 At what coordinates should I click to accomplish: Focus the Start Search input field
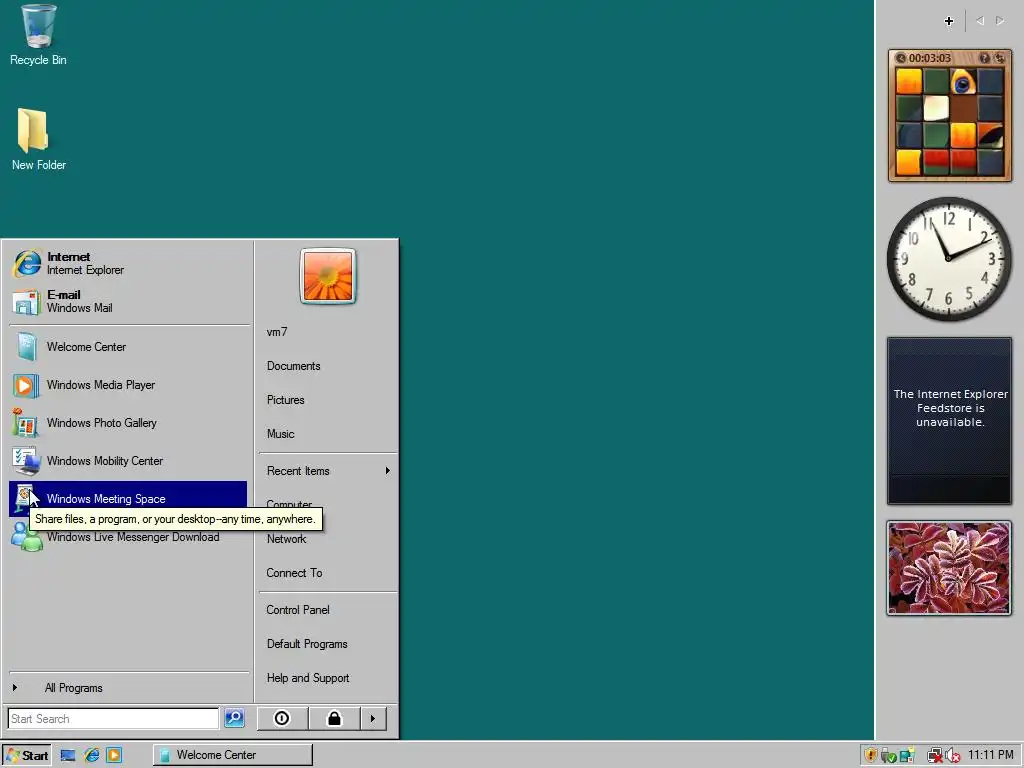113,718
